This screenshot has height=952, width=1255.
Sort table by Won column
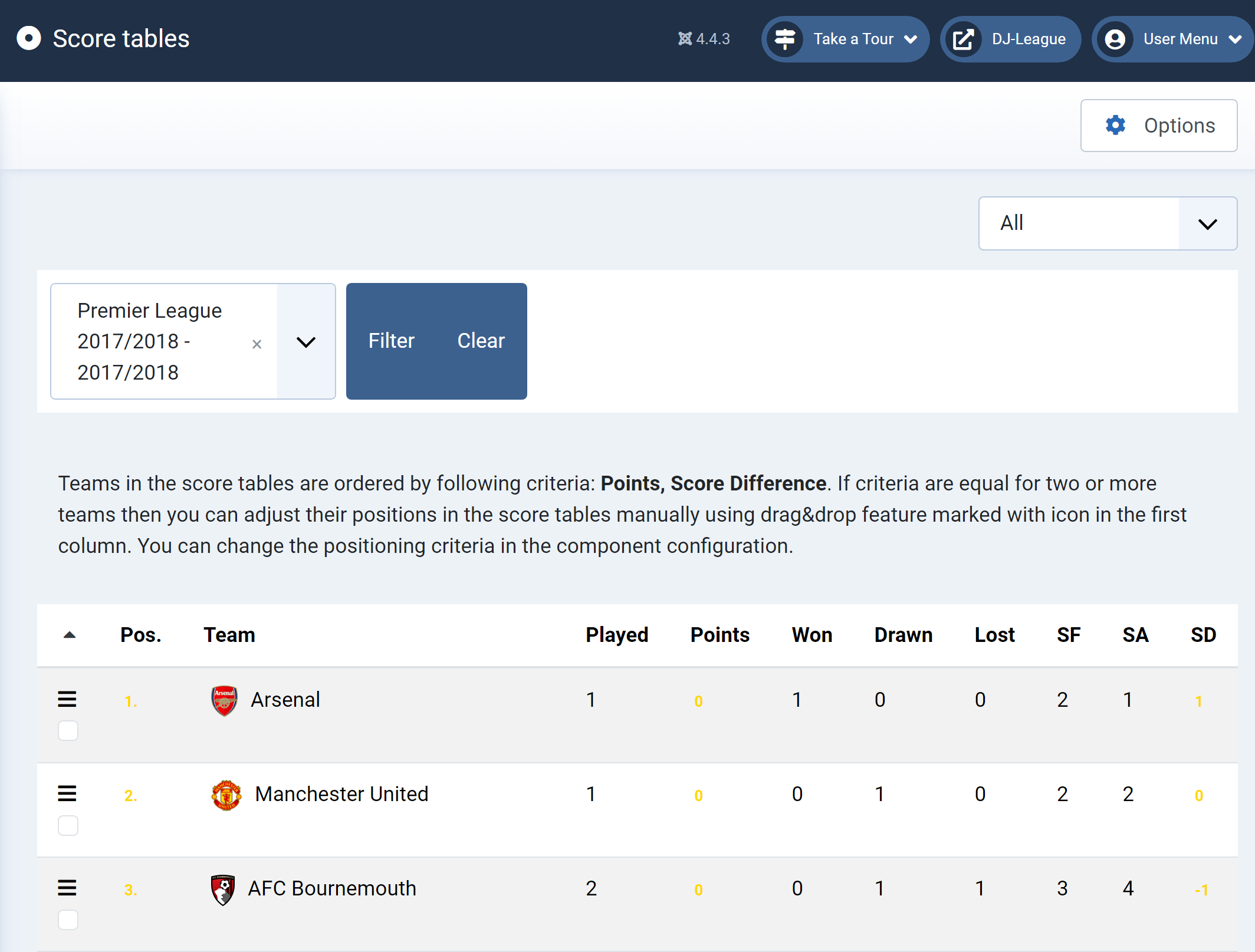pos(812,635)
